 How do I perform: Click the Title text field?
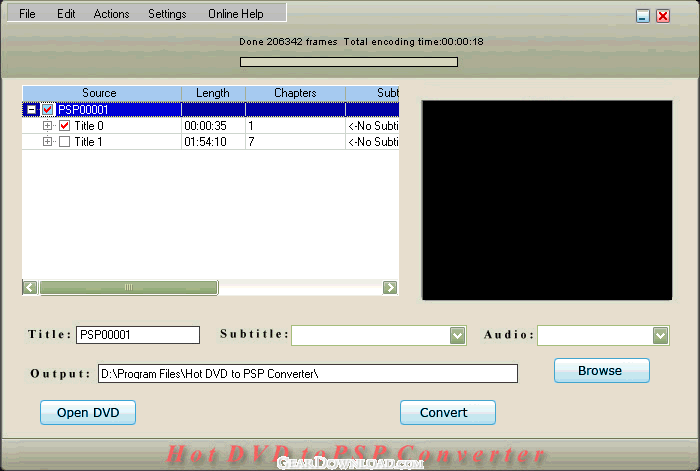point(138,335)
